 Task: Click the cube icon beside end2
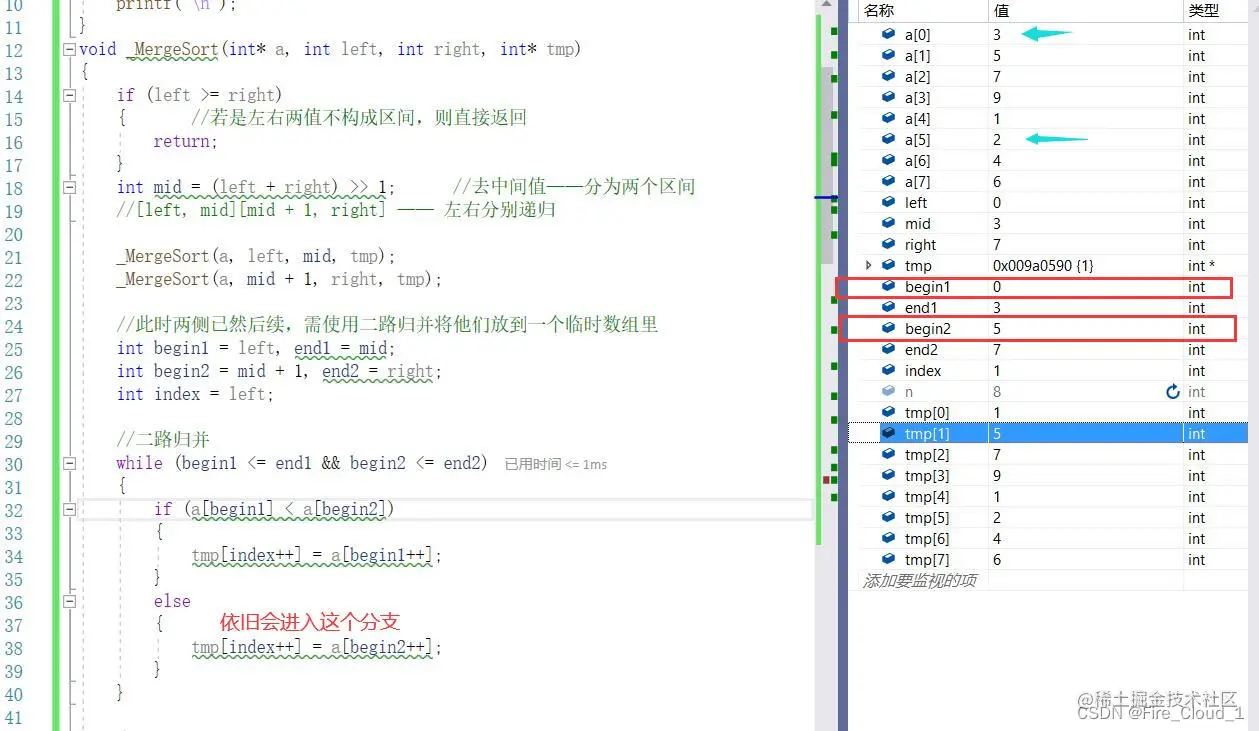(x=888, y=349)
